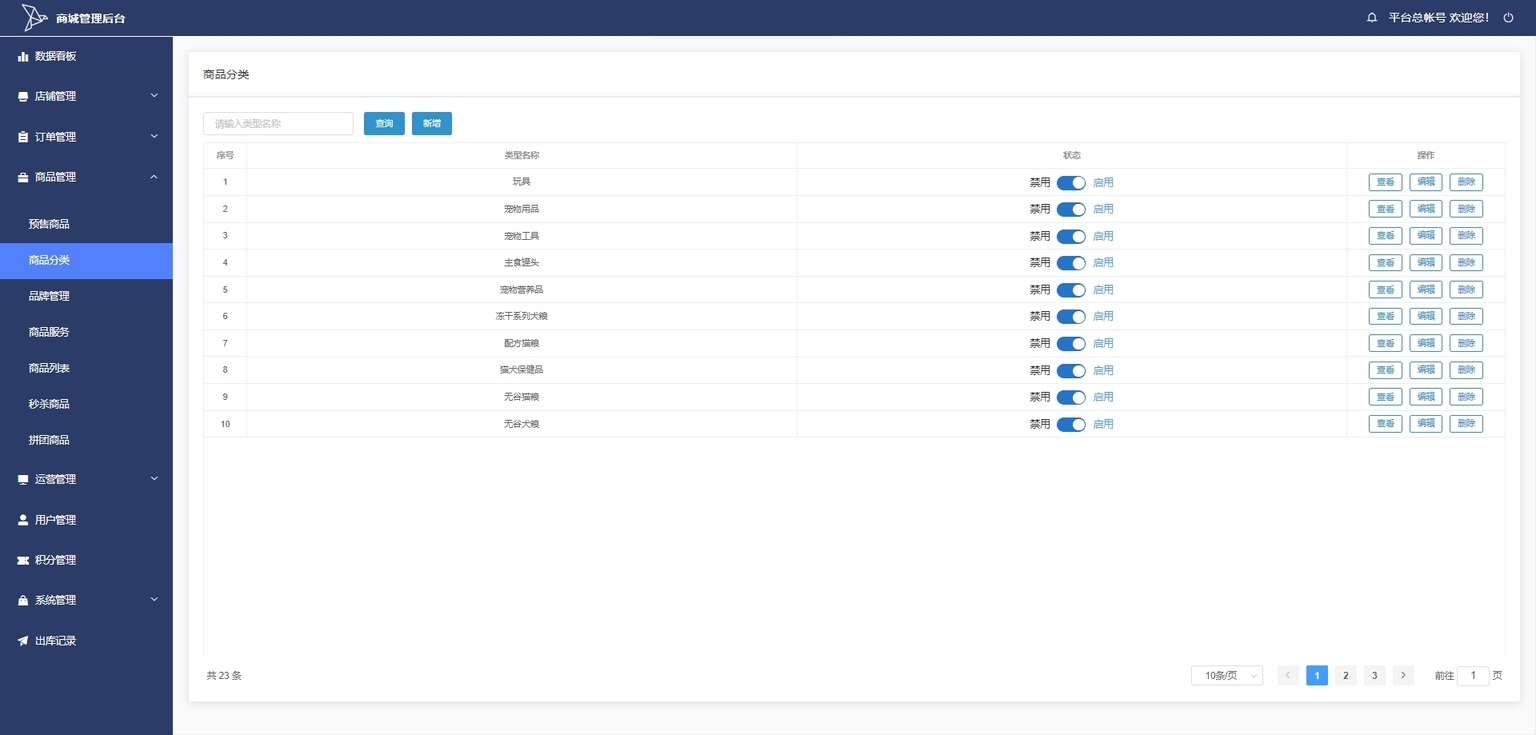Viewport: 1536px width, 735px height.
Task: Select 商品分类 in sidebar
Action: (x=86, y=260)
